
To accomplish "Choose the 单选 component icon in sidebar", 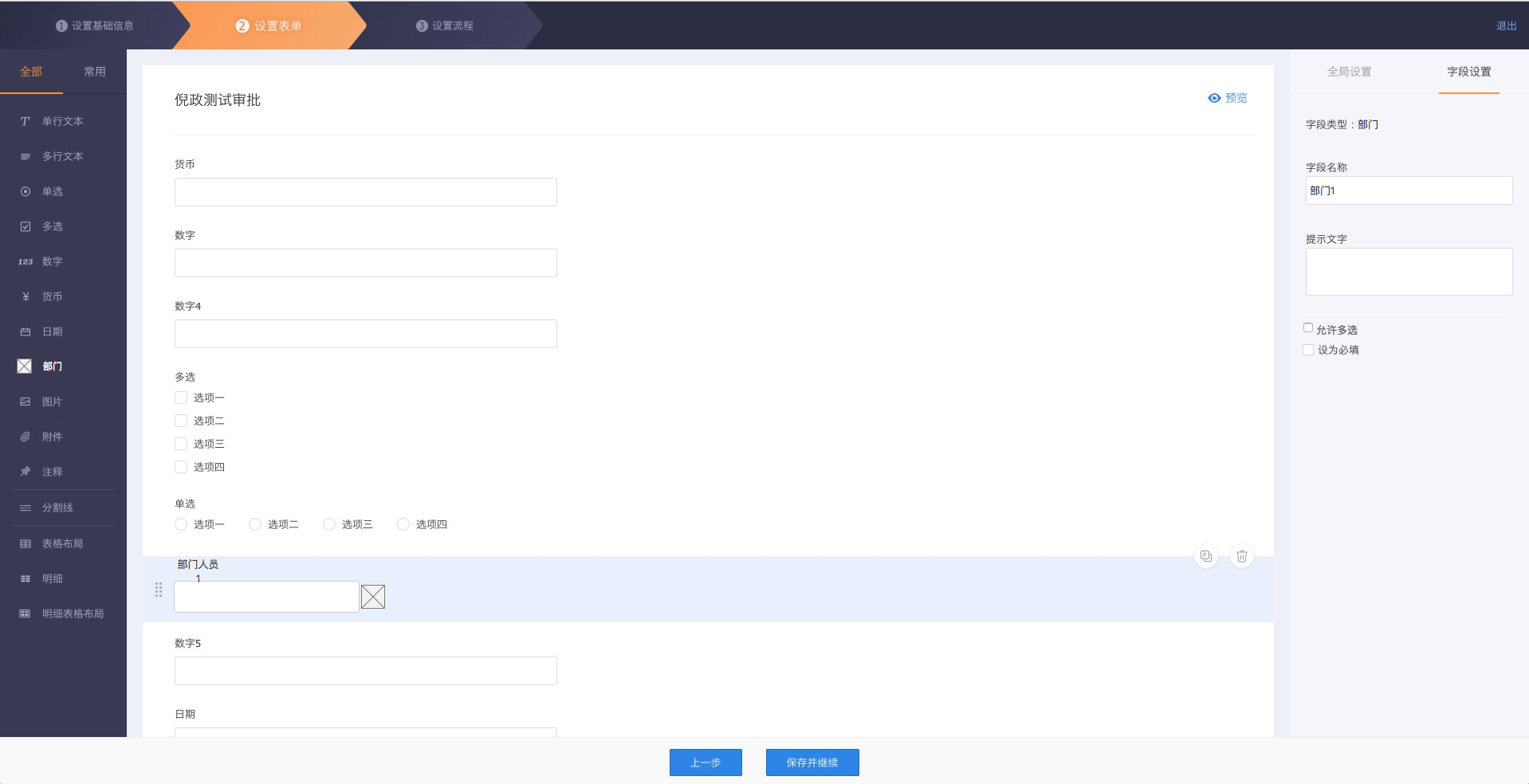I will pyautogui.click(x=26, y=191).
